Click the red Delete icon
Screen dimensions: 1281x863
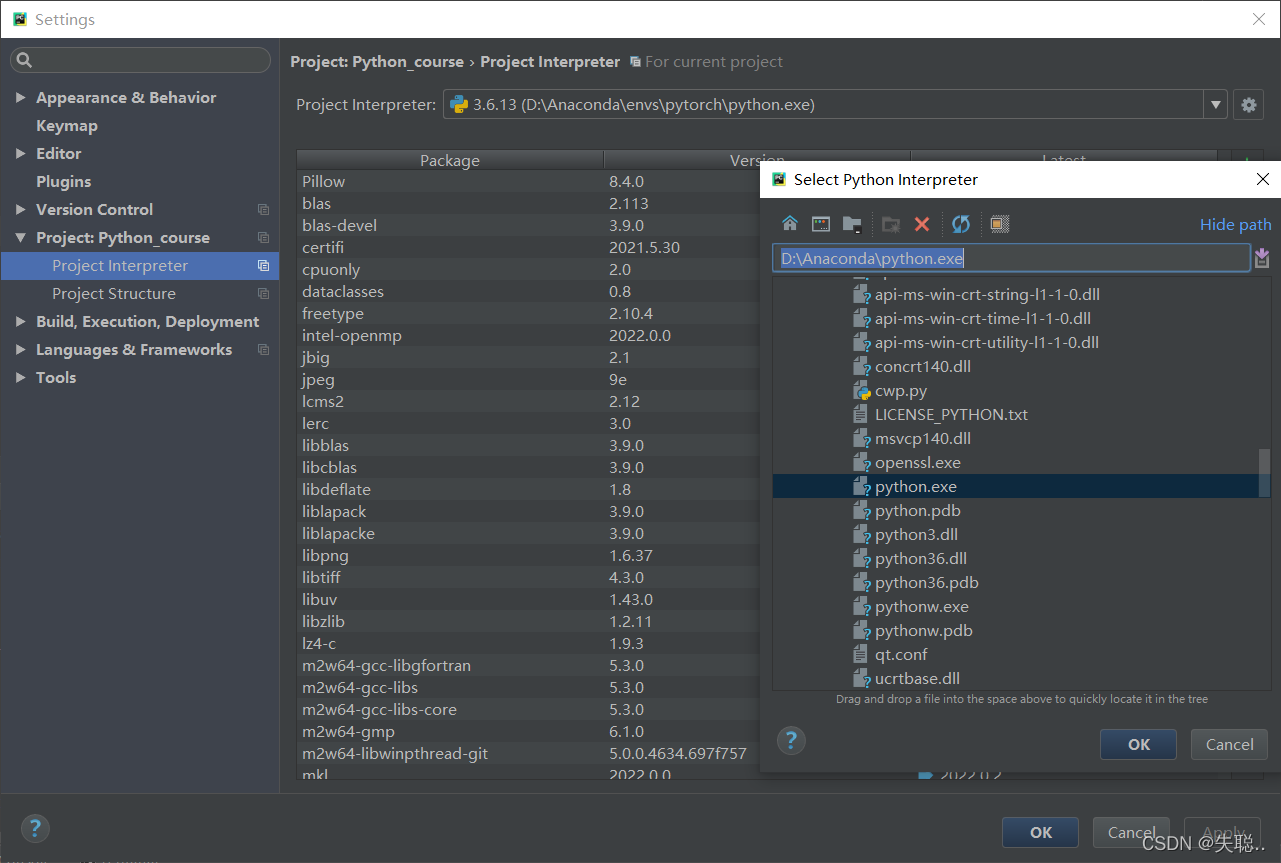tap(922, 224)
